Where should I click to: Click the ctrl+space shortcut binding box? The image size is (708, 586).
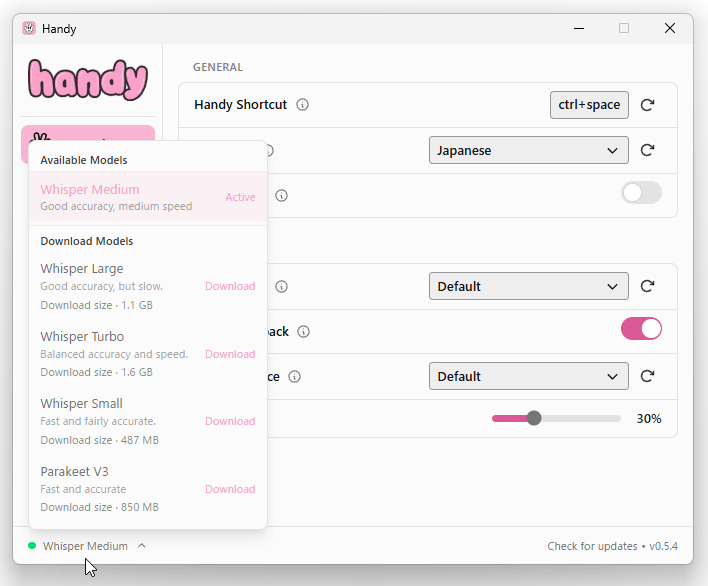[589, 105]
